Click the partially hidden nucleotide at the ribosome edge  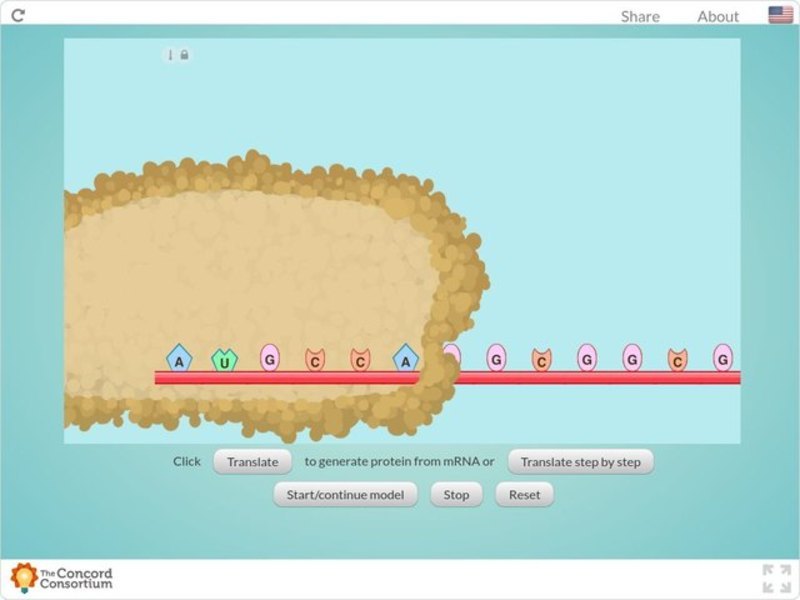pos(452,357)
